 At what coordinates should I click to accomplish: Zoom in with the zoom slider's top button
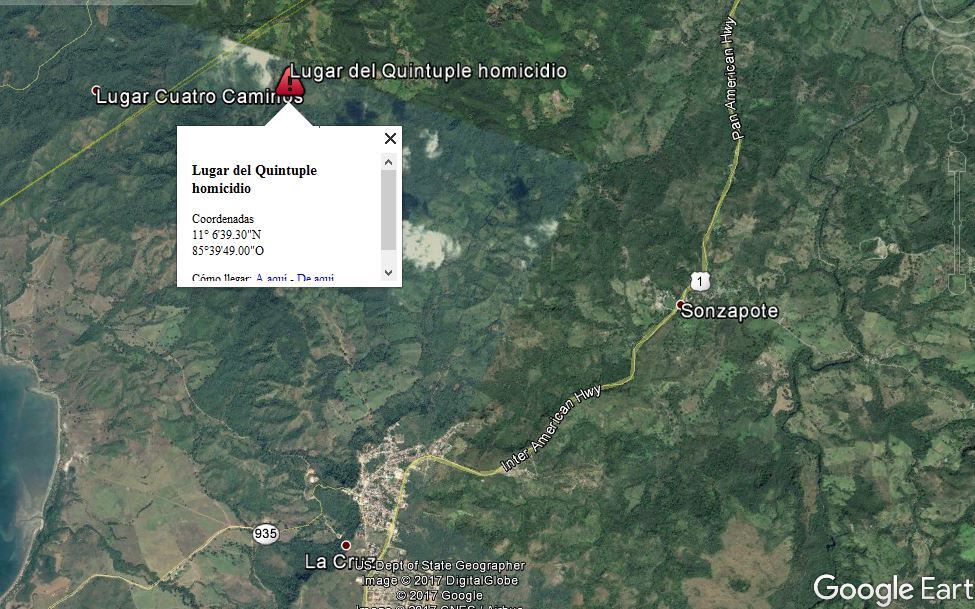(957, 161)
